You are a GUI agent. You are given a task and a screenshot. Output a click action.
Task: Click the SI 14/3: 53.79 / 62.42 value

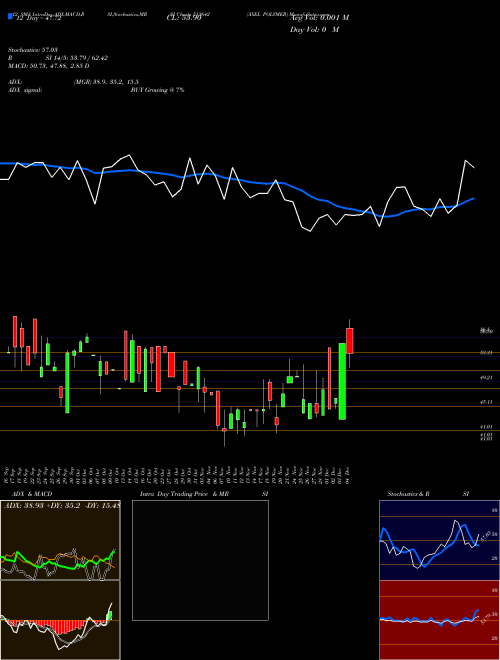tap(77, 58)
